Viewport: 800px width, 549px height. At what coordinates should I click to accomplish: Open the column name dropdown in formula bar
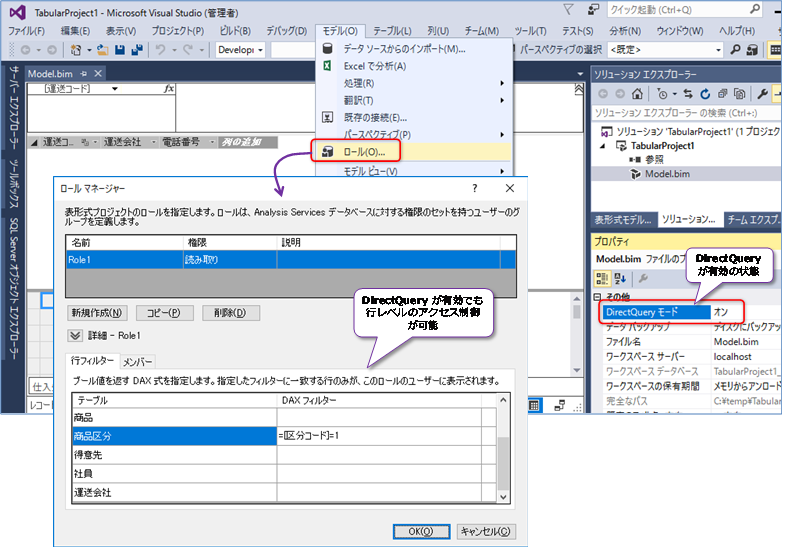pyautogui.click(x=115, y=89)
